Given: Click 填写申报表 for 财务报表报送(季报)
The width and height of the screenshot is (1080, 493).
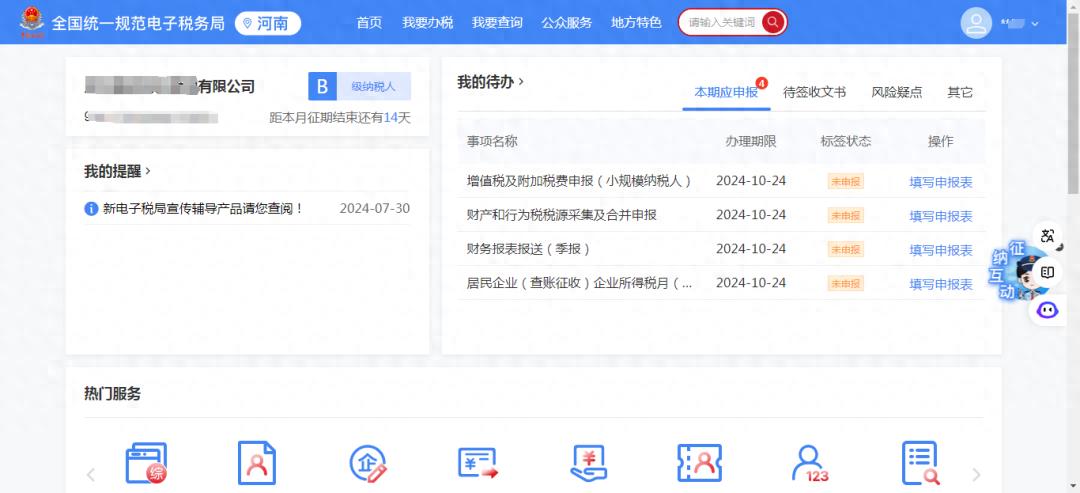Looking at the screenshot, I should point(941,250).
